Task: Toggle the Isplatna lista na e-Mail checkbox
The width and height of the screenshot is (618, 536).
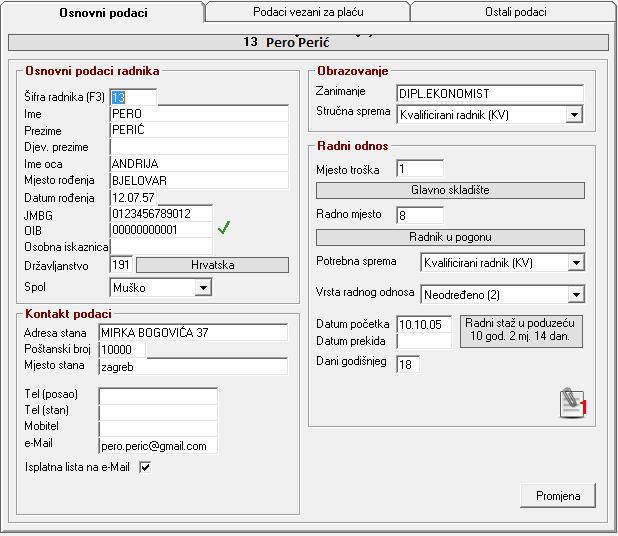Action: [x=145, y=467]
